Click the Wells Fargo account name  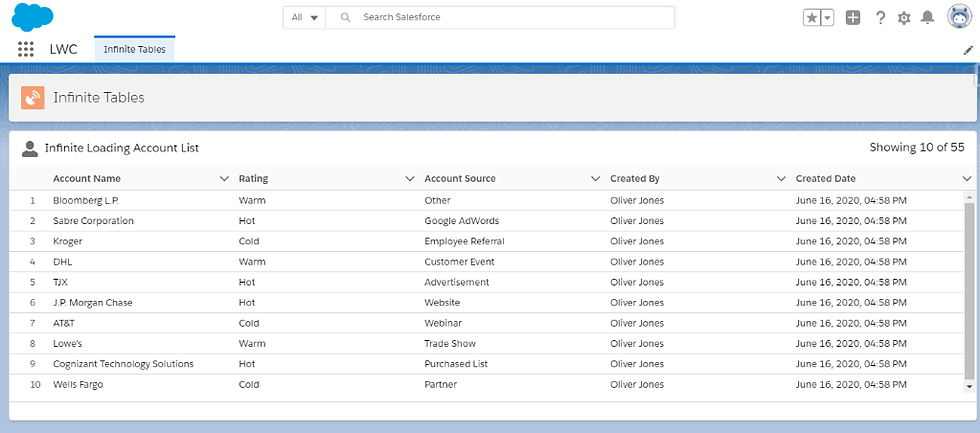pyautogui.click(x=78, y=384)
